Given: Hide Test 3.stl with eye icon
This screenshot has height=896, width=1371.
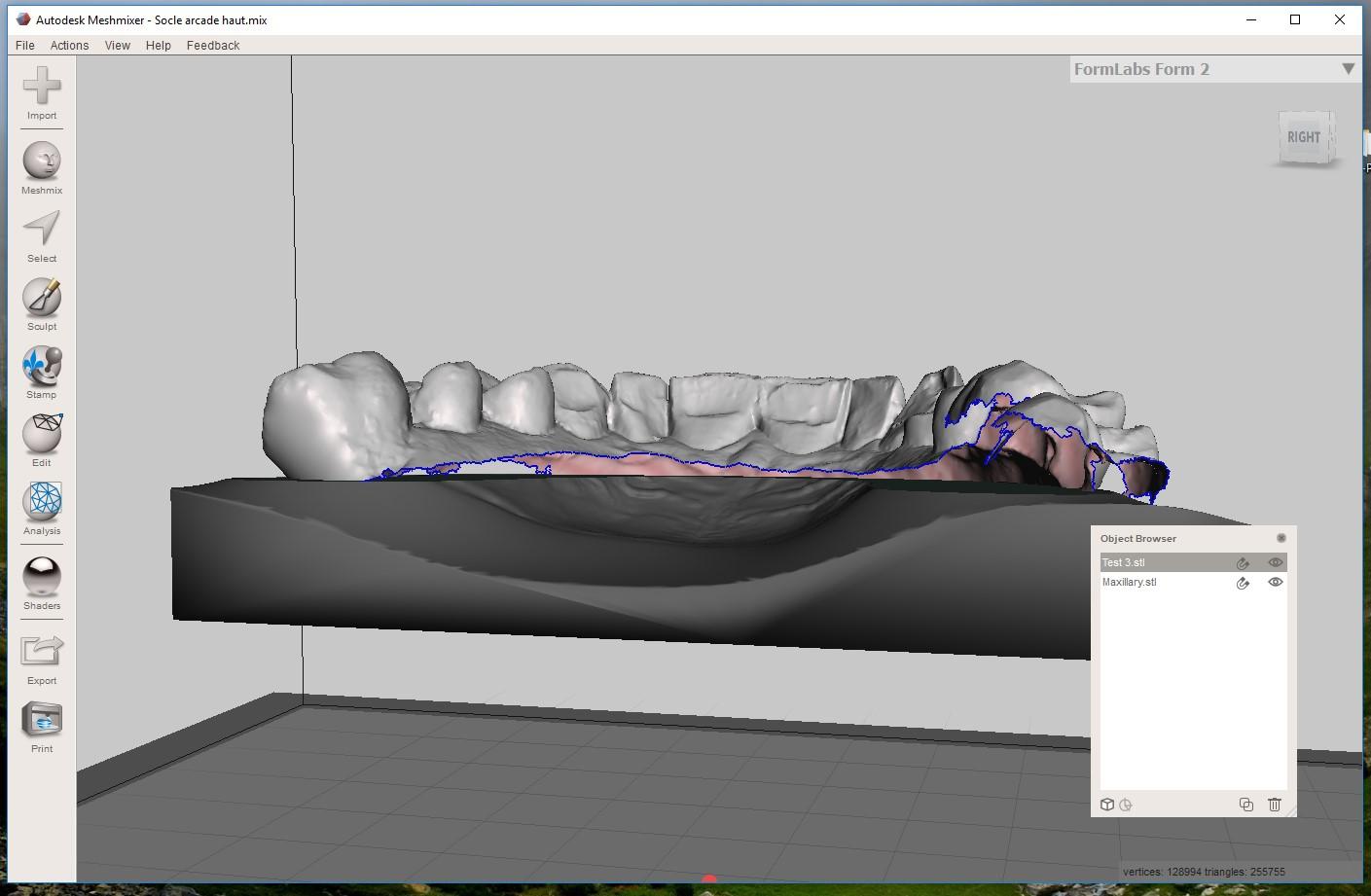Looking at the screenshot, I should point(1275,562).
